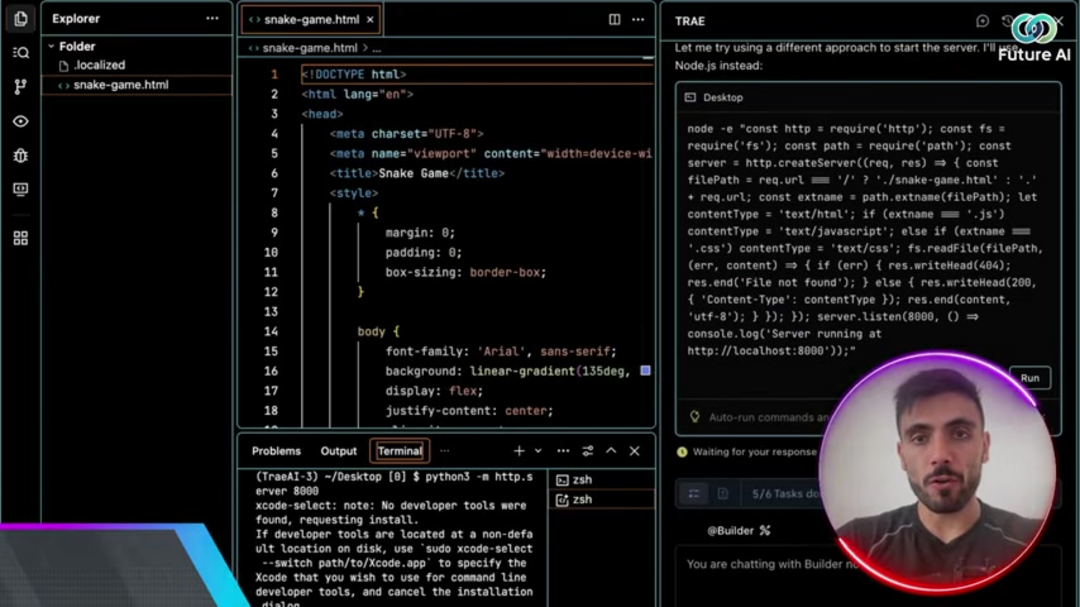Toggle the eye preview icon in sidebar
This screenshot has width=1080, height=607.
20,121
